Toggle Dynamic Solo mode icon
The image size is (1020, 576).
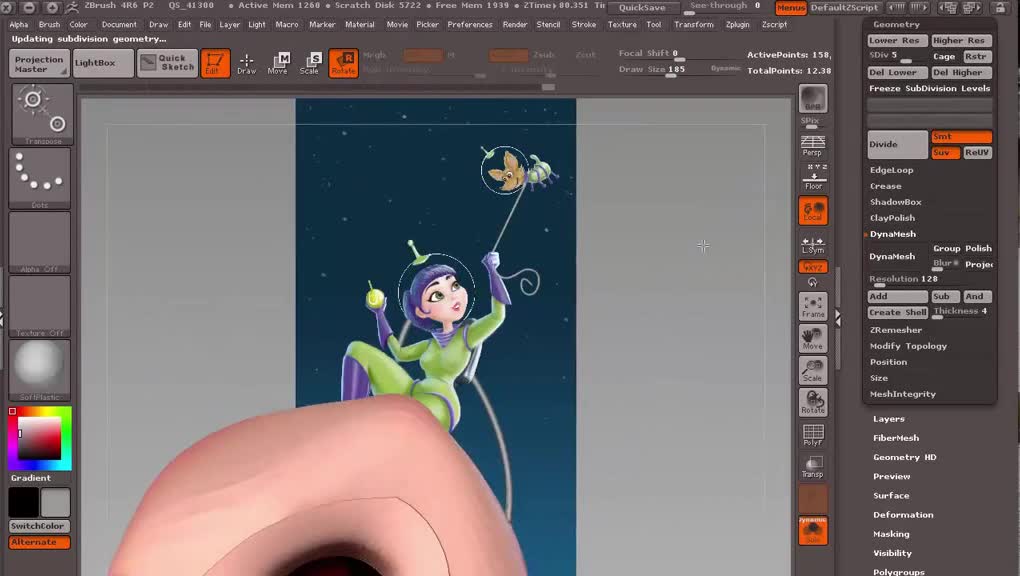pos(812,530)
